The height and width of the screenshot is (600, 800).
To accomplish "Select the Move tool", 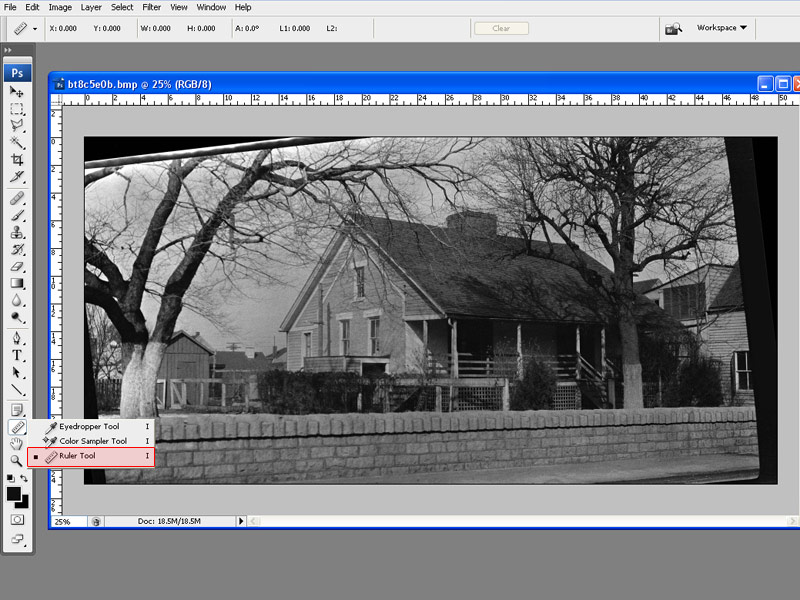I will (x=17, y=92).
